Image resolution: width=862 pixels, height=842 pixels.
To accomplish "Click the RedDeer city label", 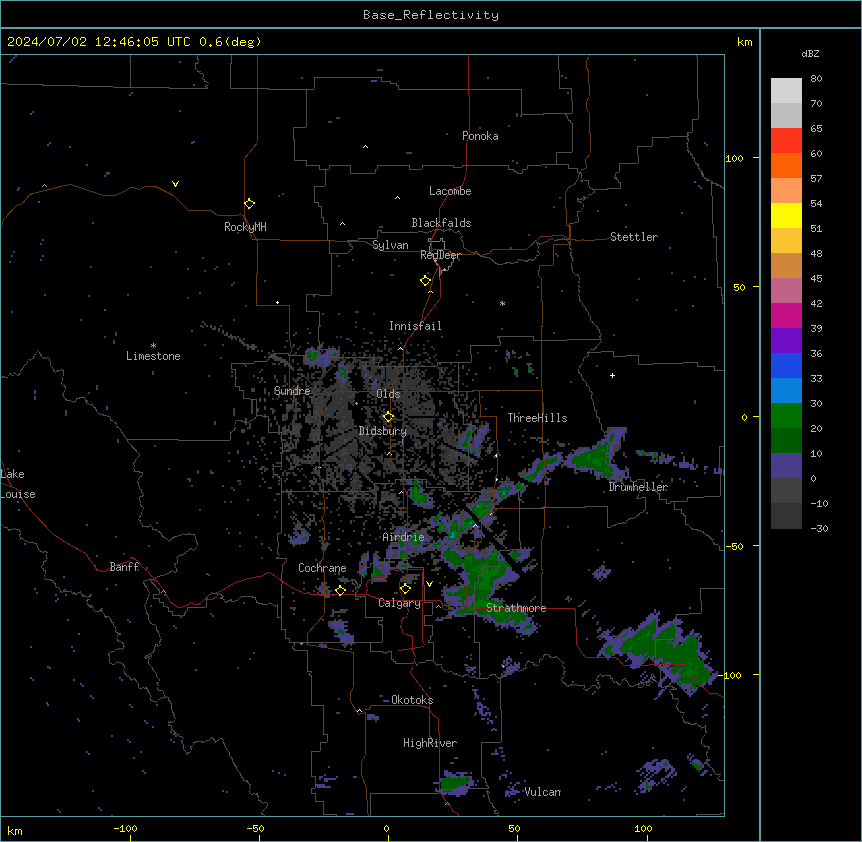I will (x=440, y=255).
